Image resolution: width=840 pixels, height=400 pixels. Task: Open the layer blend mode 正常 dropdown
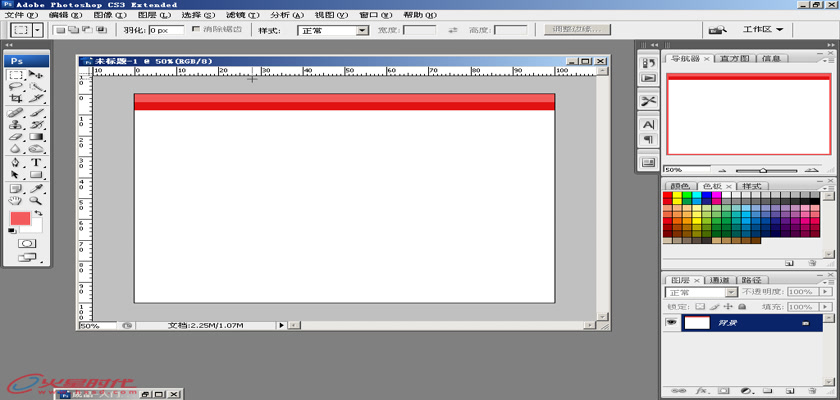(701, 292)
